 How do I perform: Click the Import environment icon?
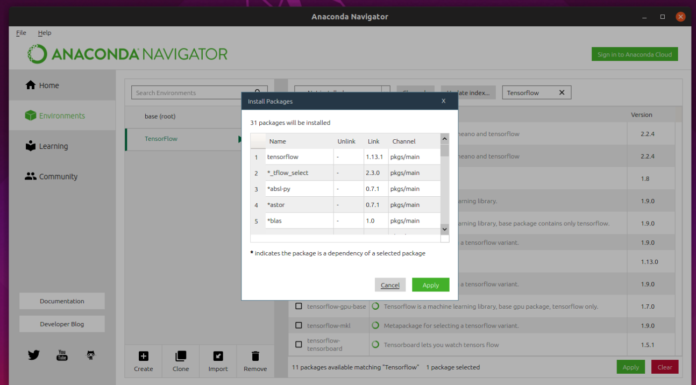point(218,356)
